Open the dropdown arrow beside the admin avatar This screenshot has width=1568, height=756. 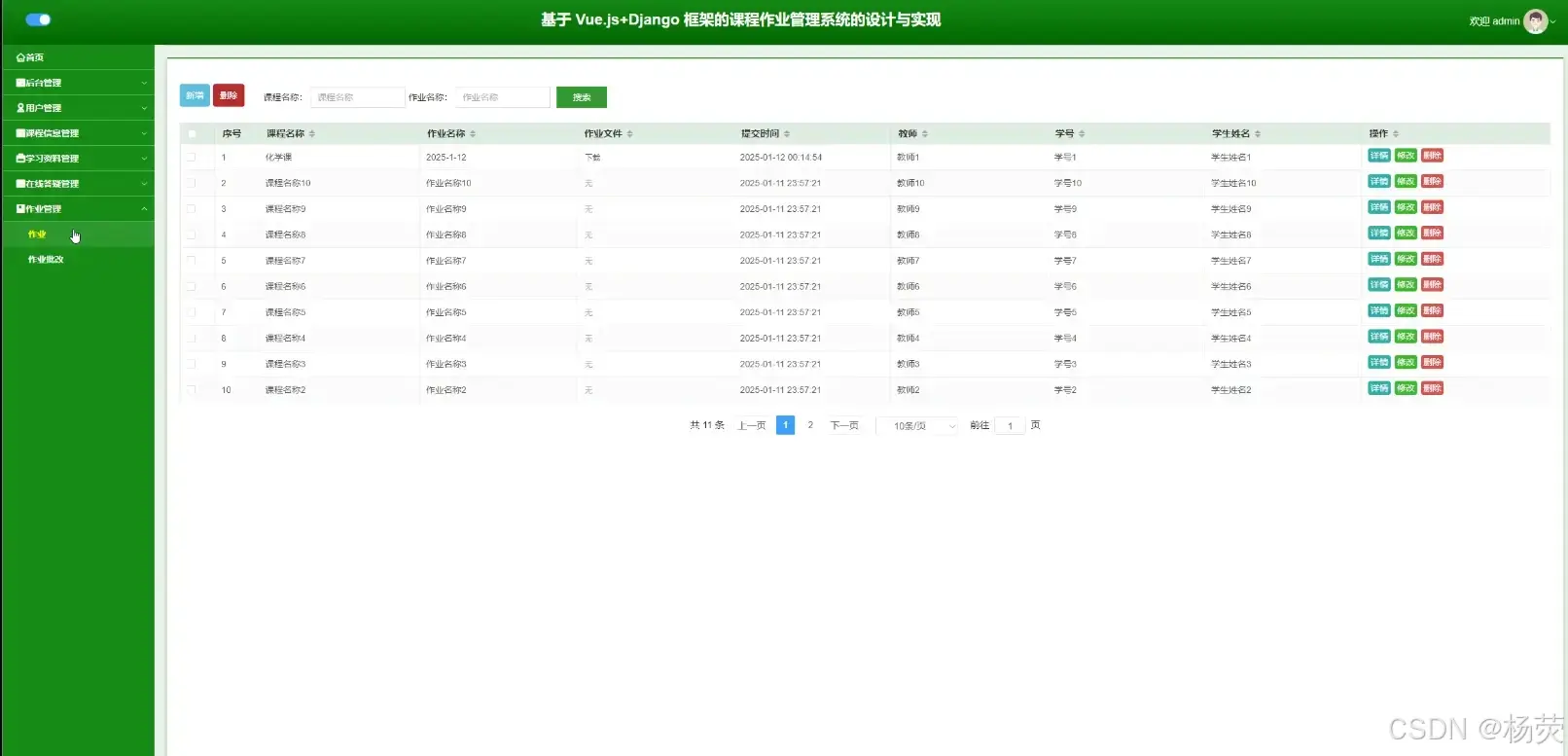click(x=1553, y=21)
